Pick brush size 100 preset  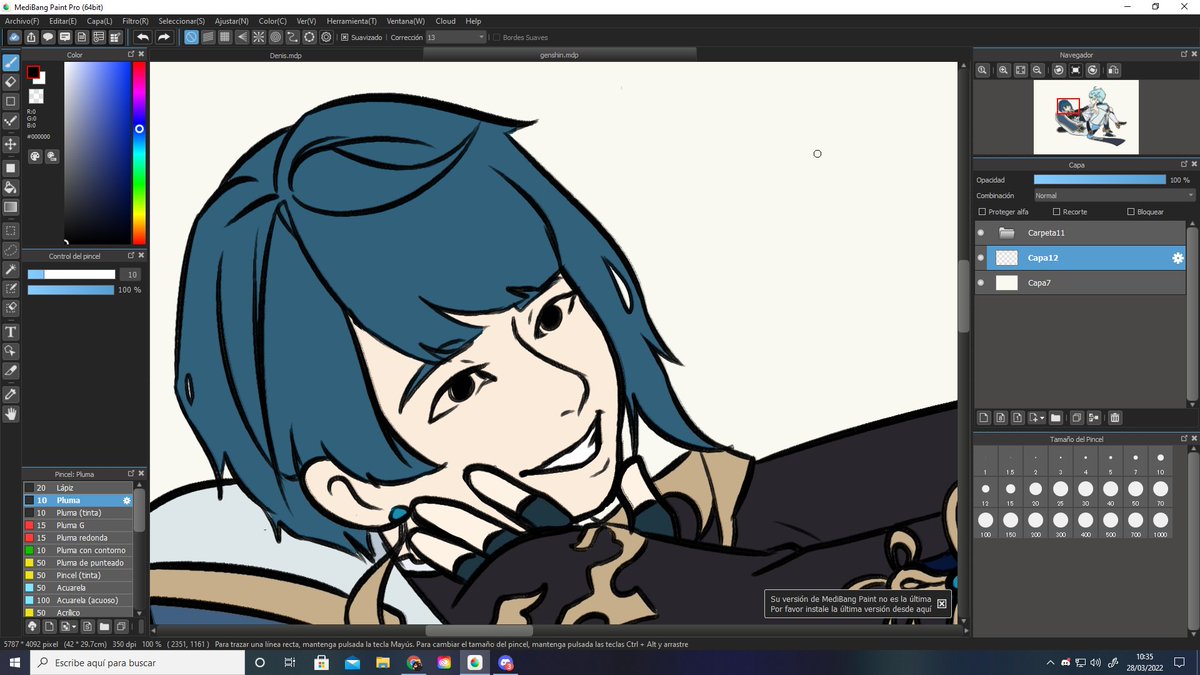tap(985, 524)
